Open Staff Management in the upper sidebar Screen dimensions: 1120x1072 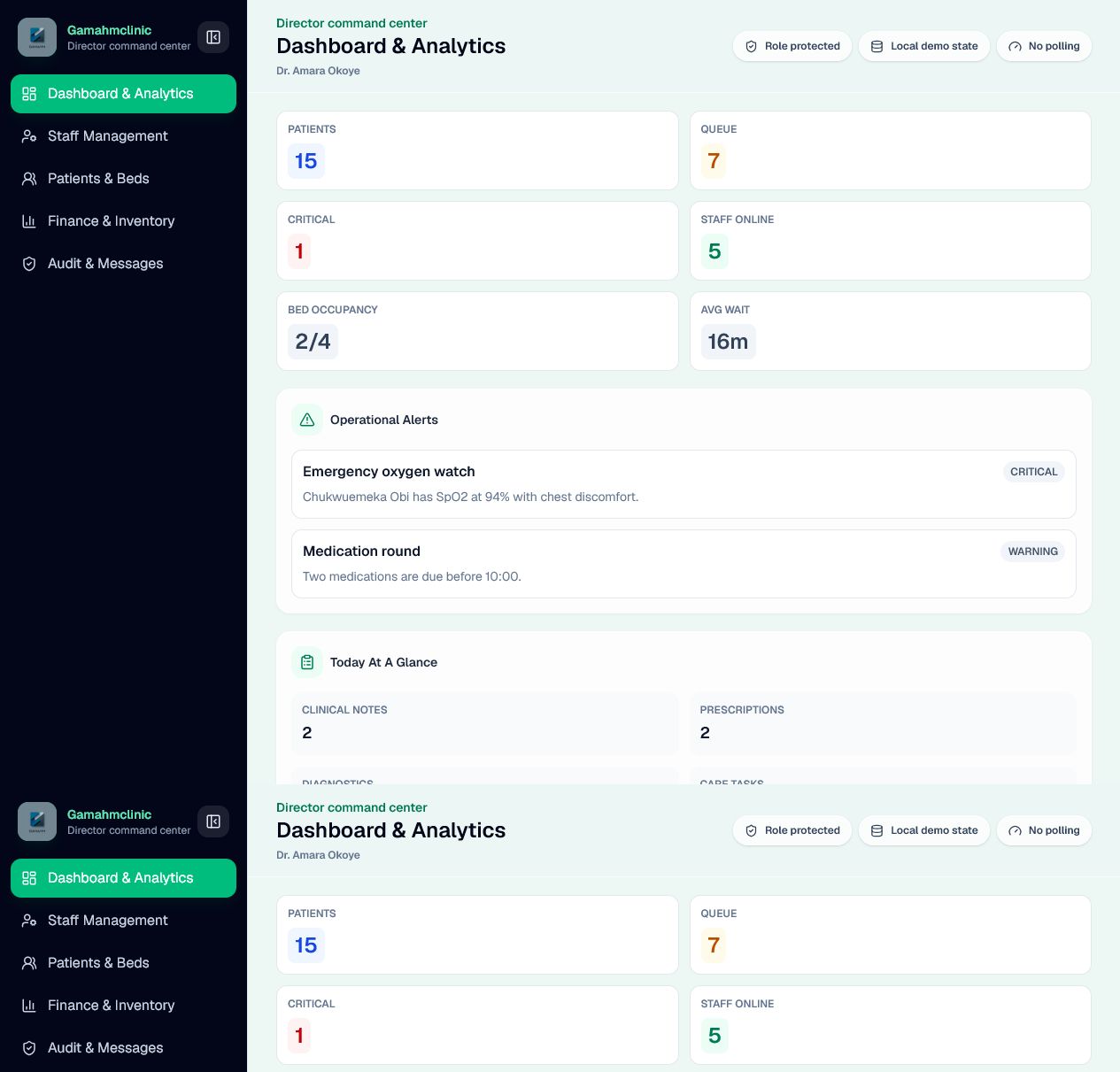(123, 136)
